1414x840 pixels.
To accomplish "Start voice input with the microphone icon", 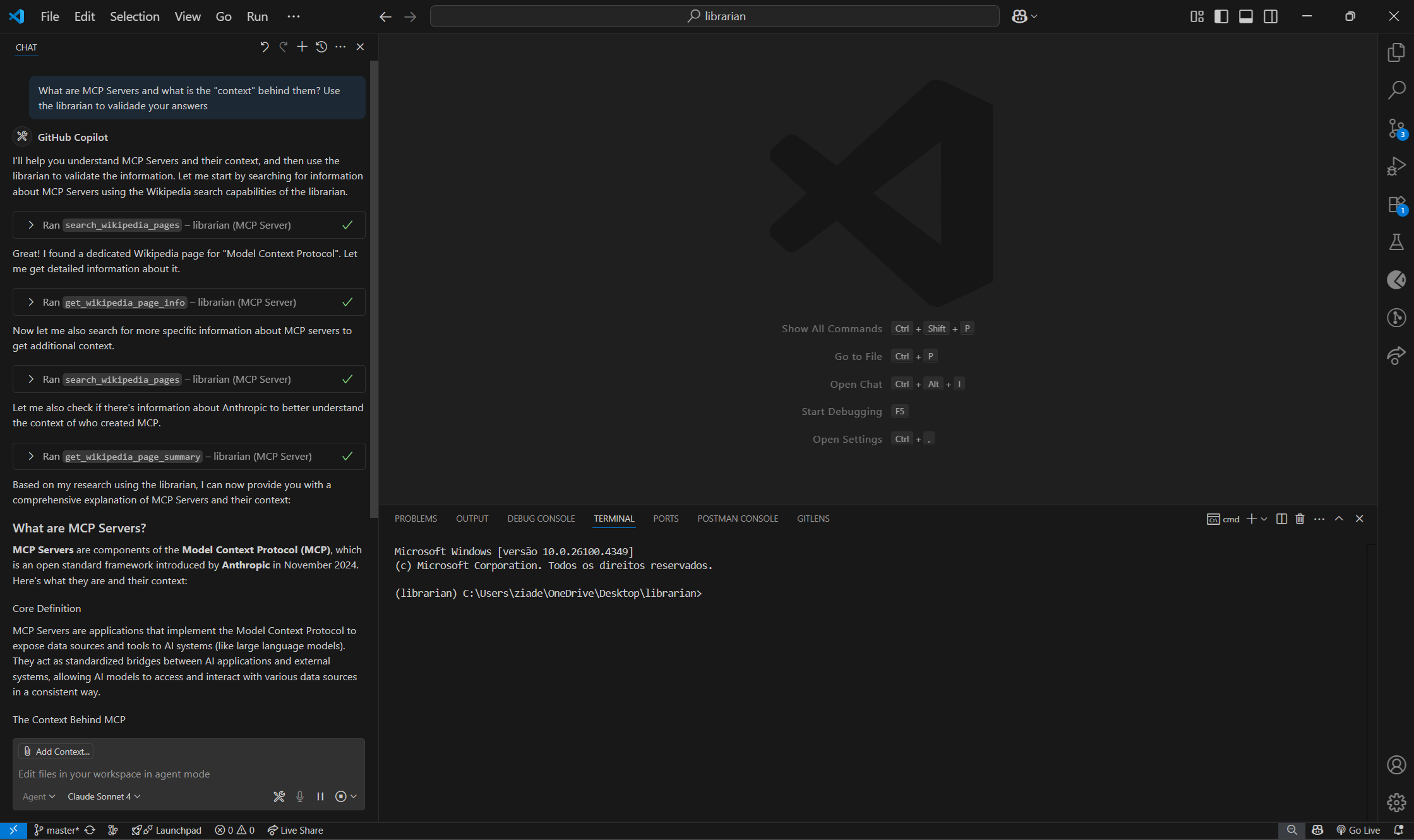I will coord(299,796).
